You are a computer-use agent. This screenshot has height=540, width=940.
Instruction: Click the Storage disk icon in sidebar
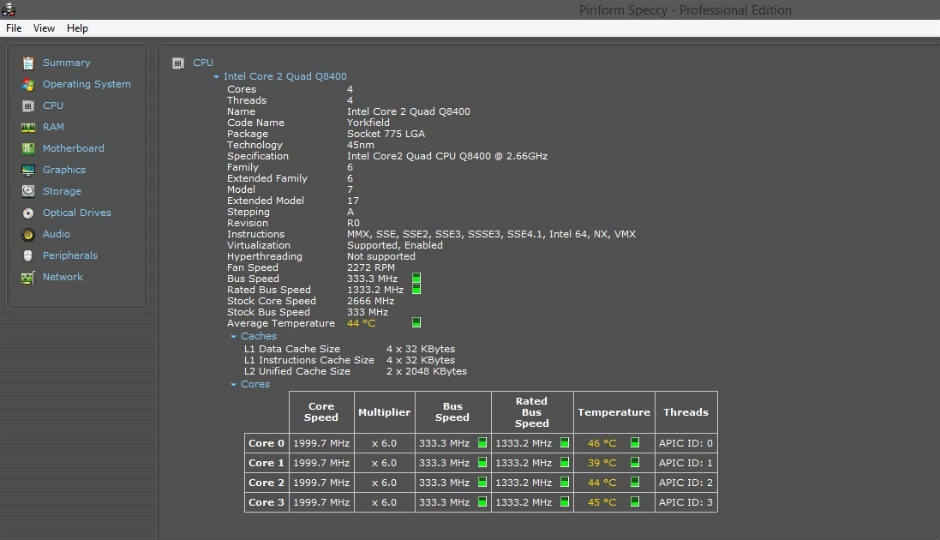(x=28, y=191)
